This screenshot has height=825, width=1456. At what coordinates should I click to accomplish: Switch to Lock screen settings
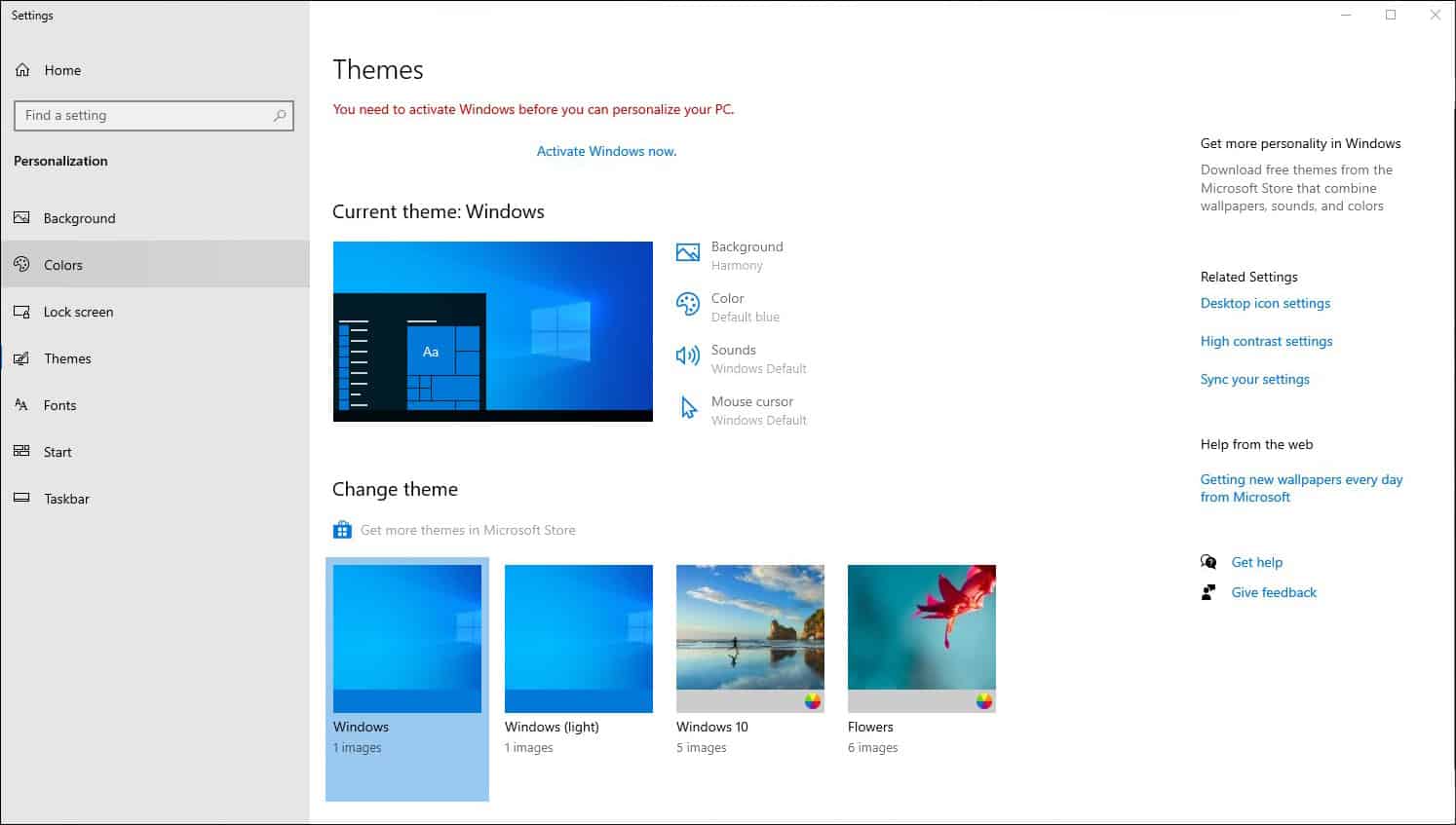pyautogui.click(x=155, y=312)
